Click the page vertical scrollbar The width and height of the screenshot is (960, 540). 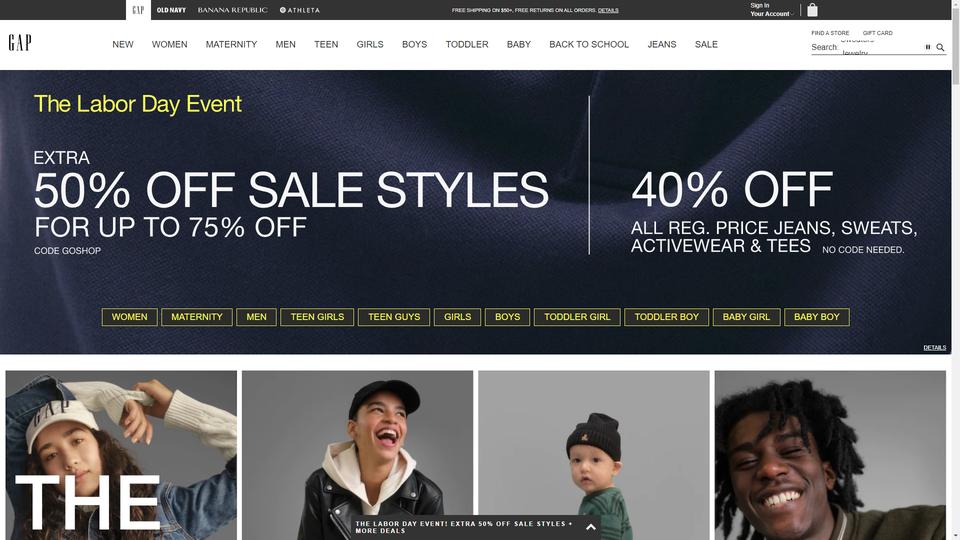956,270
